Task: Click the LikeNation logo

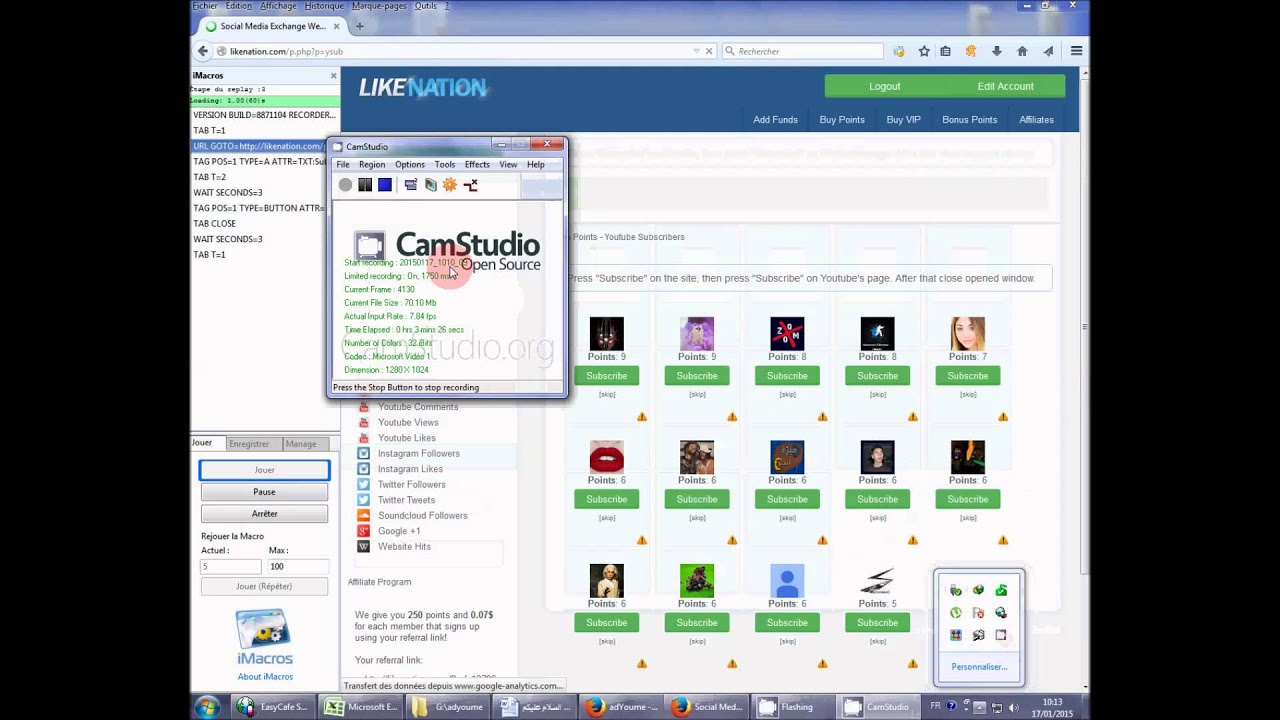Action: click(x=422, y=88)
